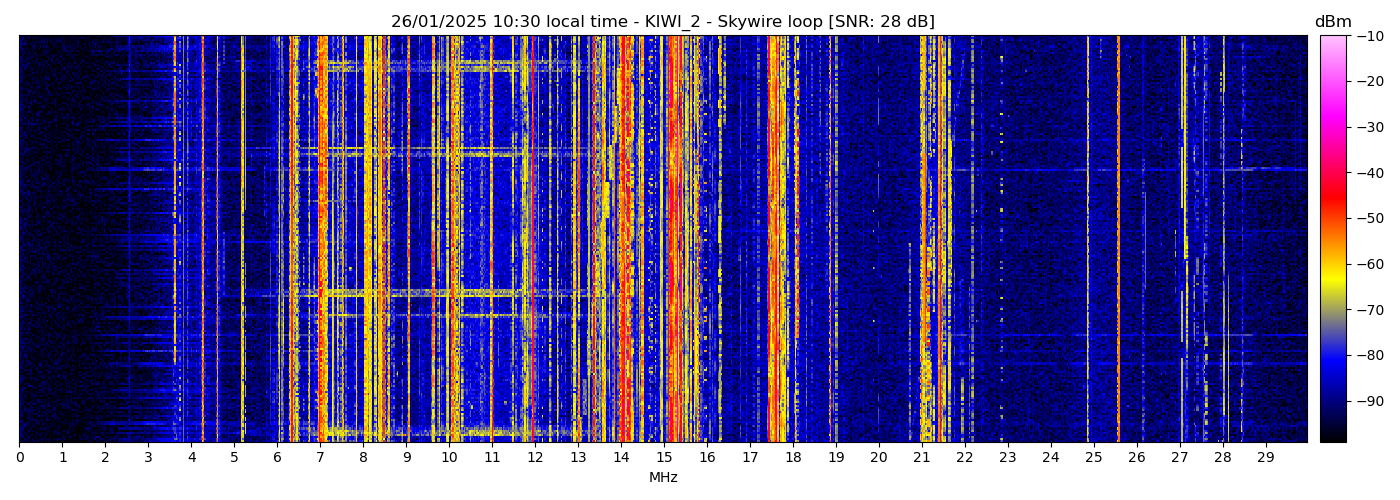
Task: Click the 14 MHz x-axis tick label
Action: tap(621, 457)
